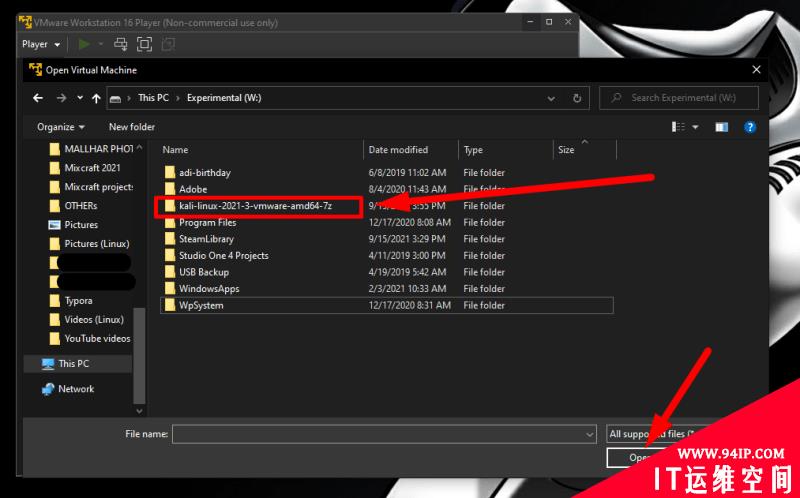Open help with the question mark icon
The height and width of the screenshot is (498, 800).
749,127
